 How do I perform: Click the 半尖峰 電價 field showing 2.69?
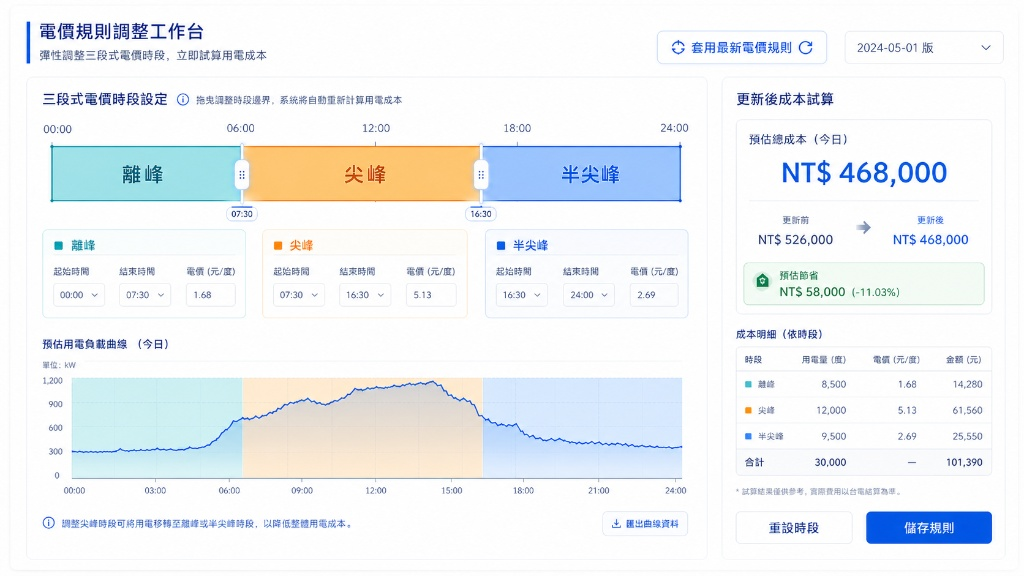[654, 295]
